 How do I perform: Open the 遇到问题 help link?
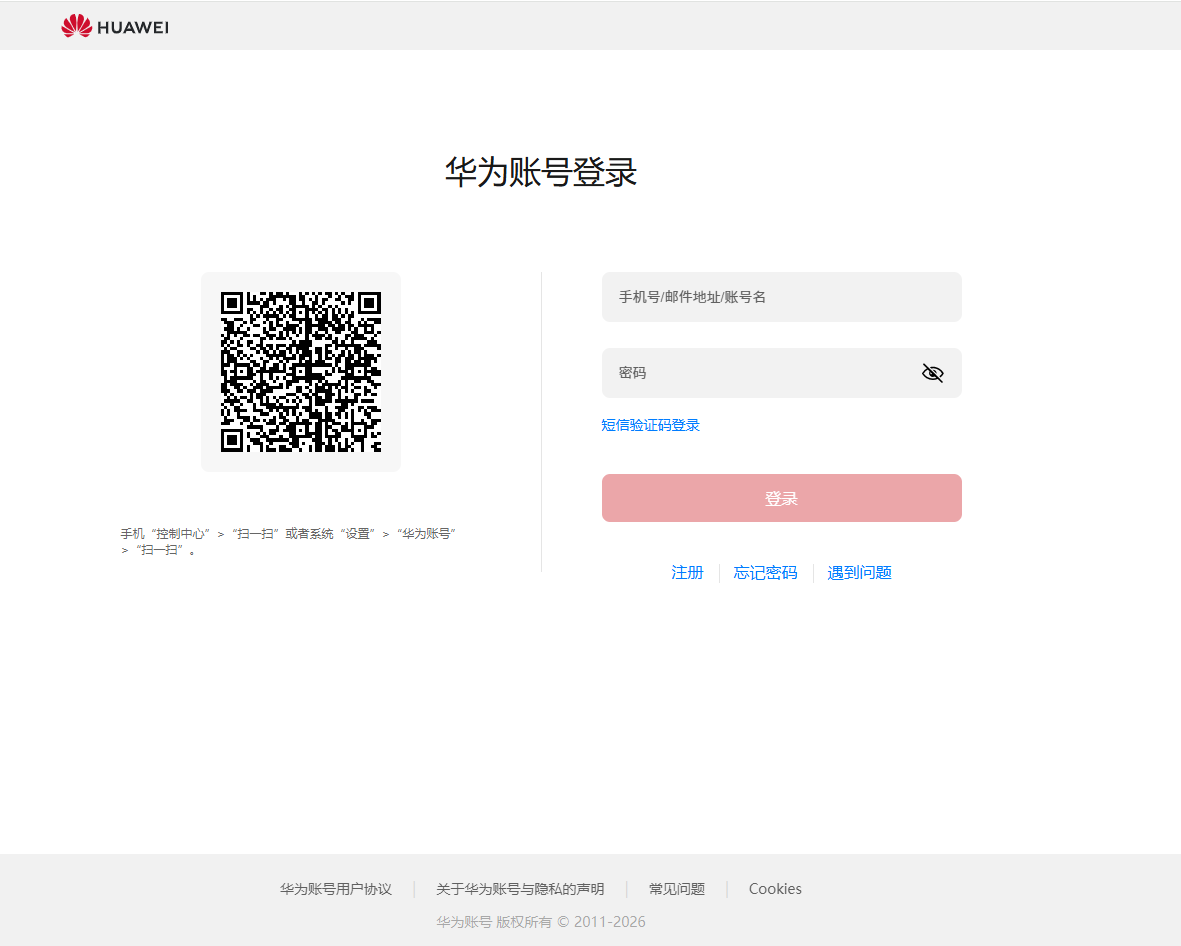pyautogui.click(x=859, y=572)
